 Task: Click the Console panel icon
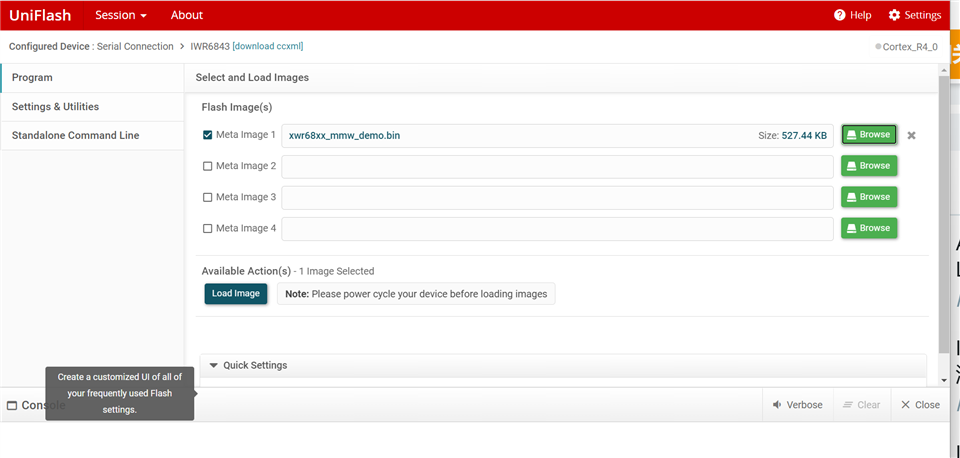point(12,405)
